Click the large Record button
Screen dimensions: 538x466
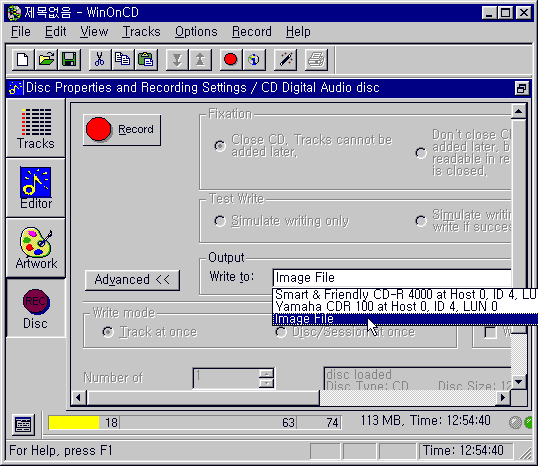[122, 130]
